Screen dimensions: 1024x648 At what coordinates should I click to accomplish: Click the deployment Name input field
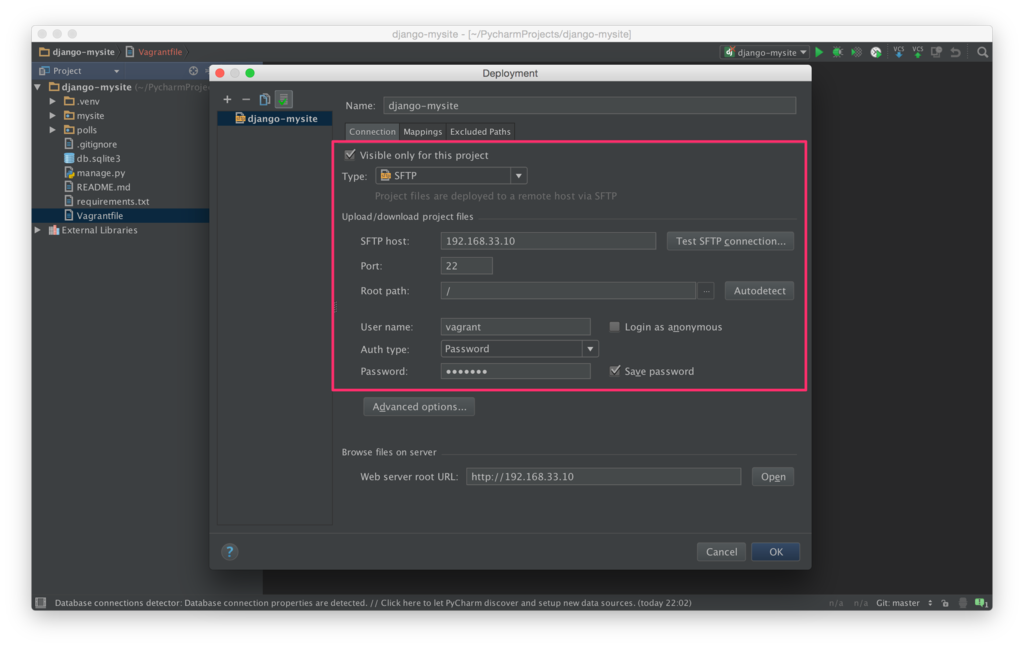[589, 105]
